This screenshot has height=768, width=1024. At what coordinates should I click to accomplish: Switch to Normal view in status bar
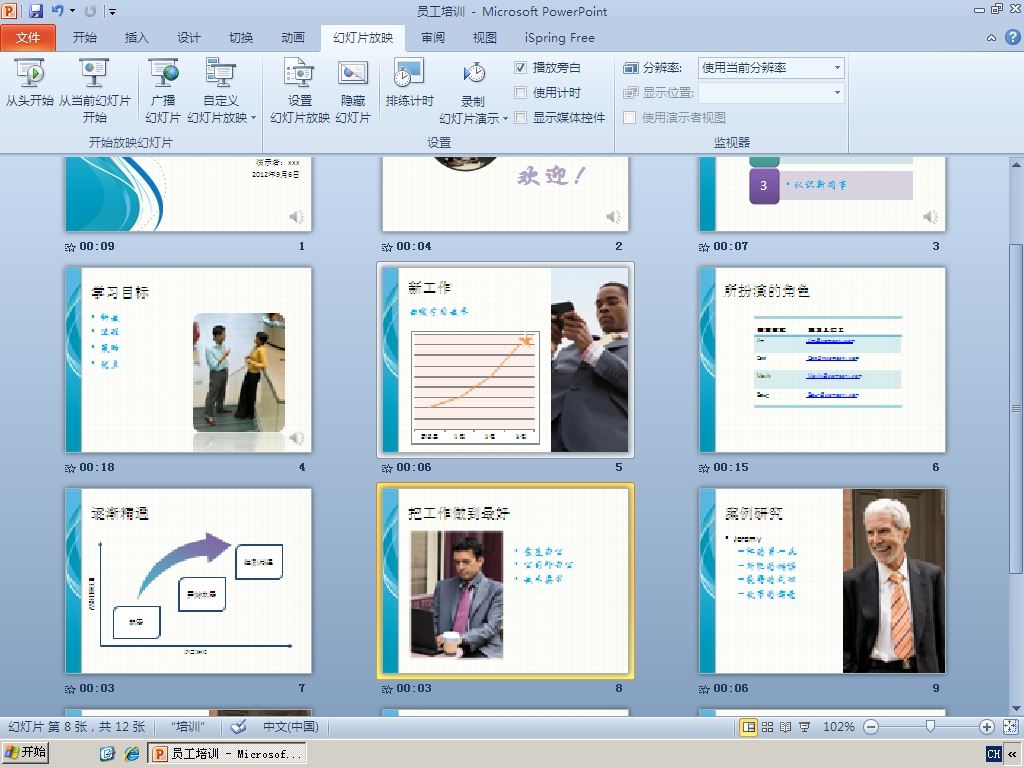coord(748,727)
